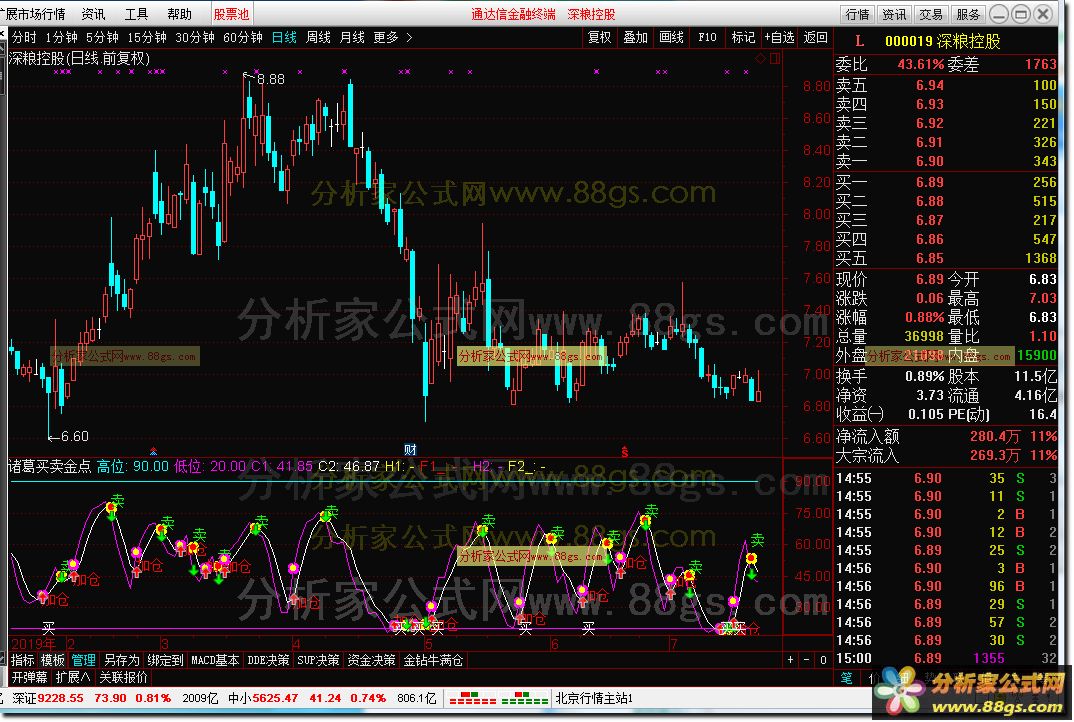Click the 买一 6.89 bid row
This screenshot has height=722, width=1074.
coord(946,182)
